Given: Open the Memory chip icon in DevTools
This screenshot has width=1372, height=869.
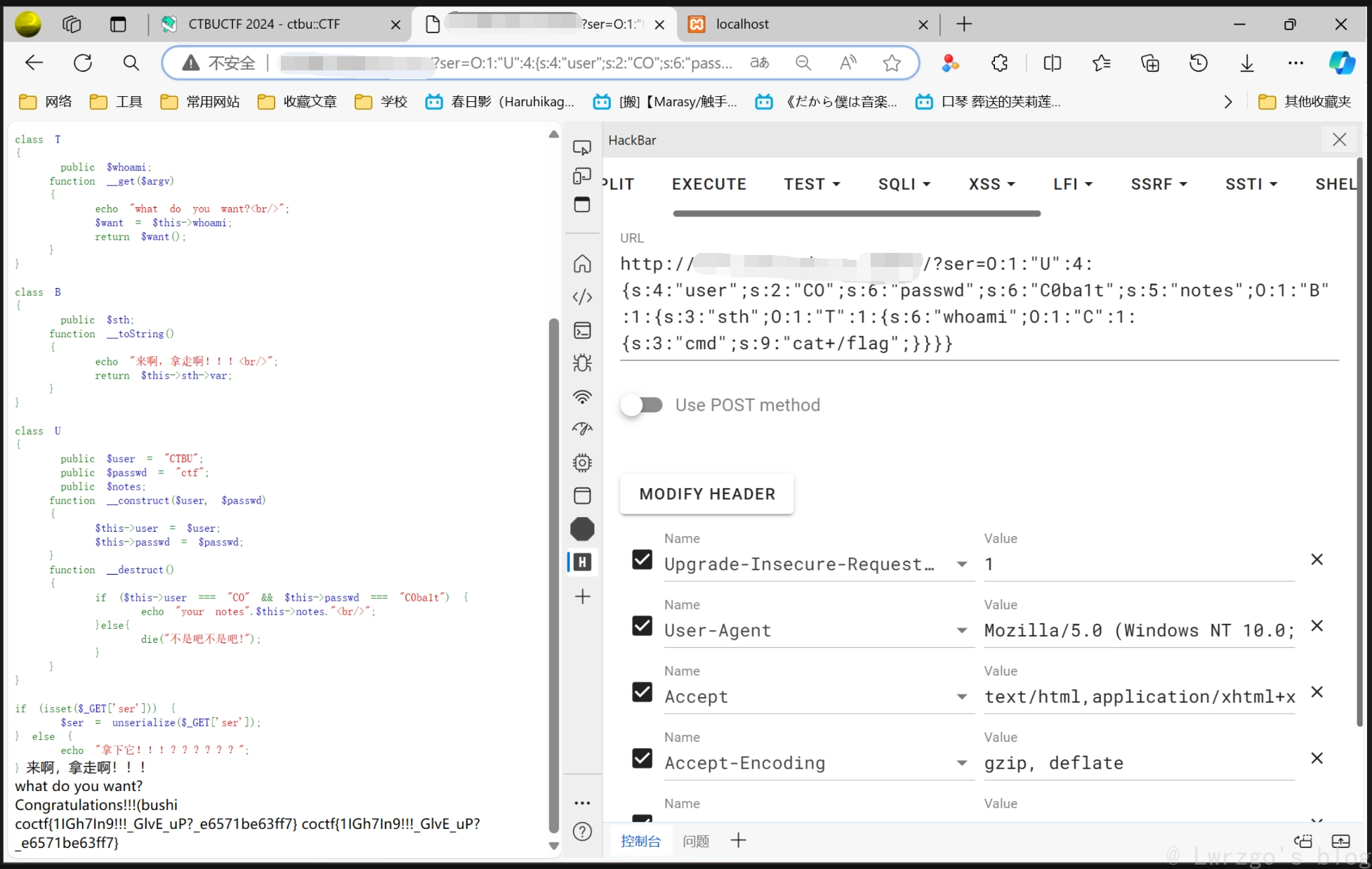Looking at the screenshot, I should pos(582,462).
